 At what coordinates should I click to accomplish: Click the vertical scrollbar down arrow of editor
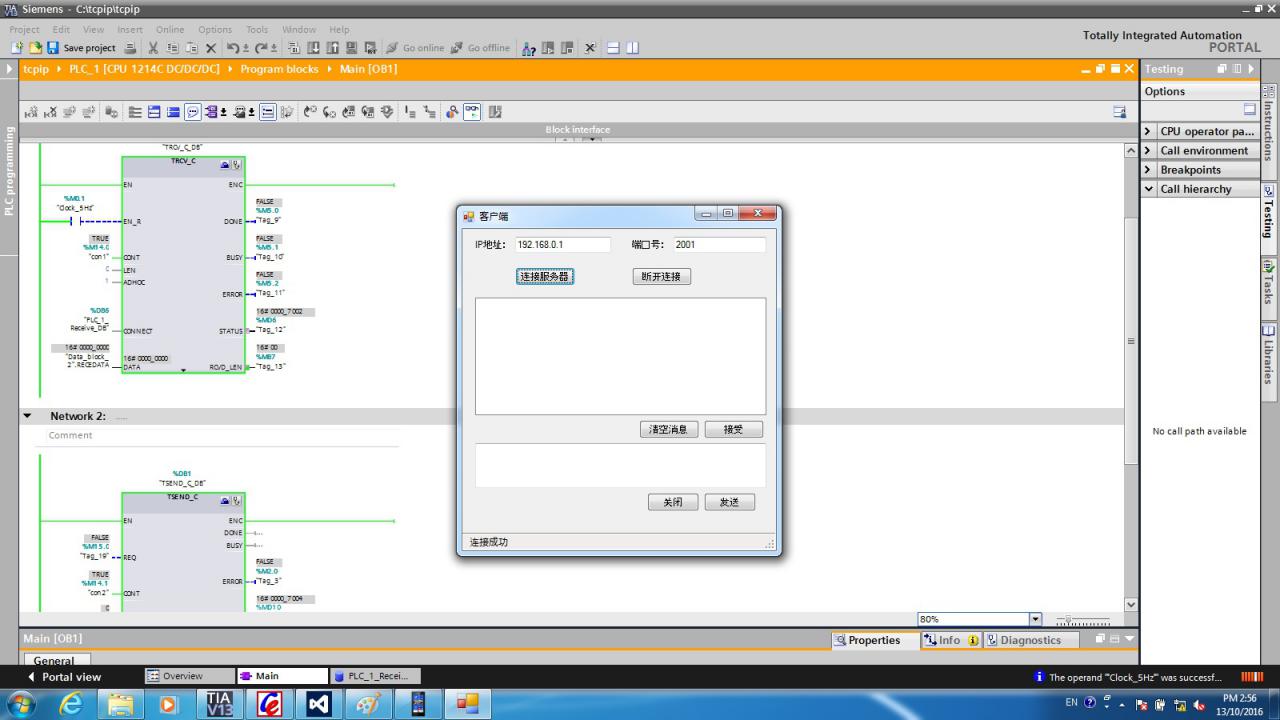click(1131, 604)
